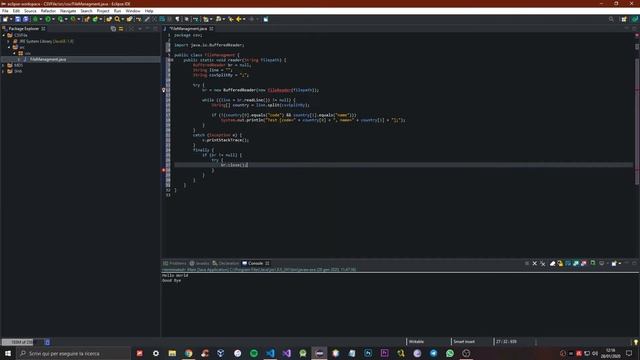This screenshot has height=360, width=640.
Task: Switch to the Declaration tab
Action: [x=226, y=264]
